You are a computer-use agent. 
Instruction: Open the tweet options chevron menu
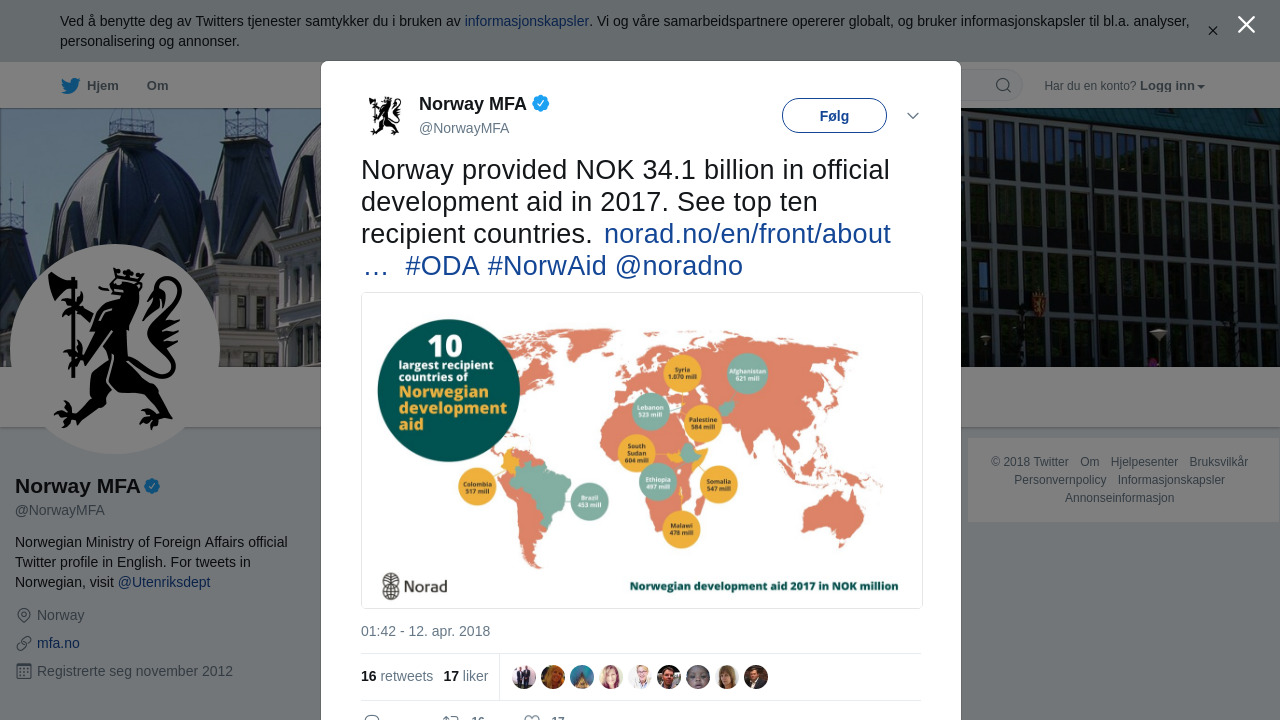pos(913,116)
